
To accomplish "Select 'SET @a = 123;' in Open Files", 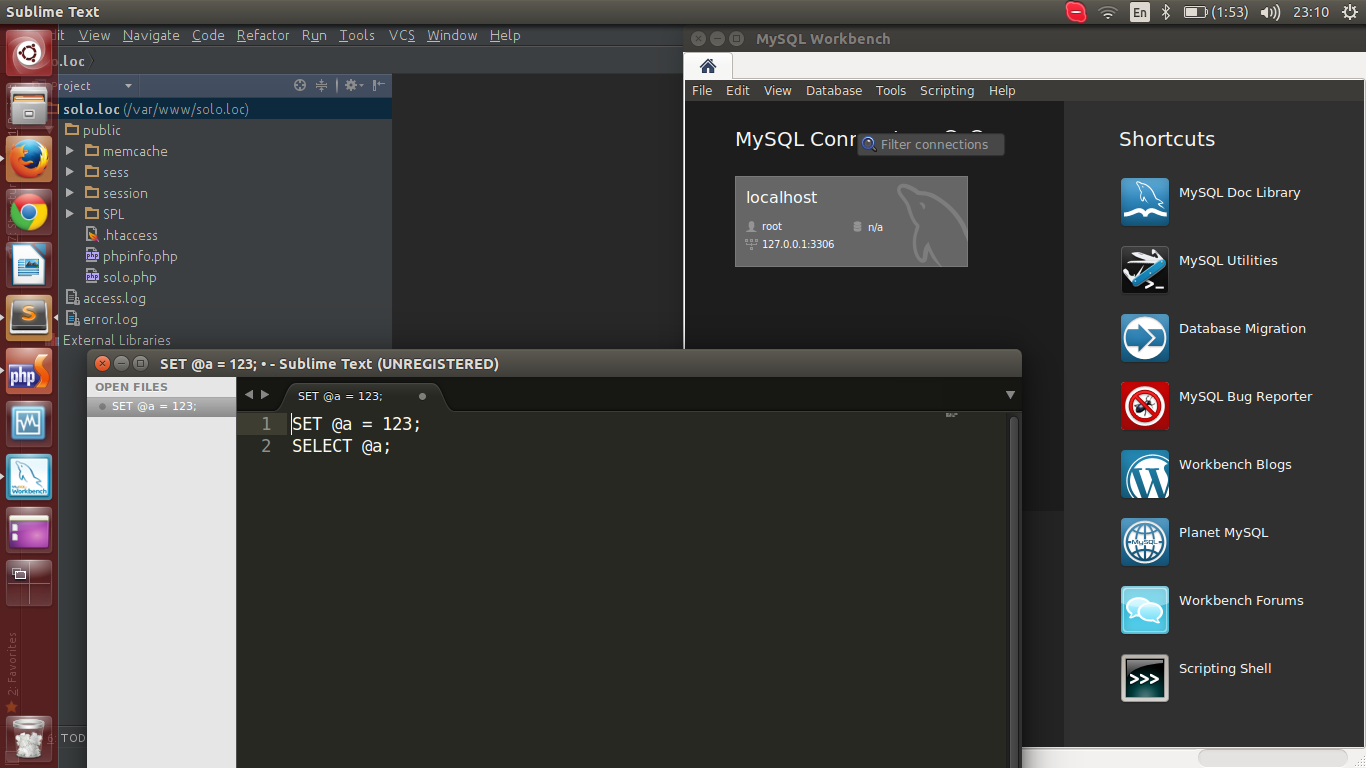I will [x=161, y=406].
